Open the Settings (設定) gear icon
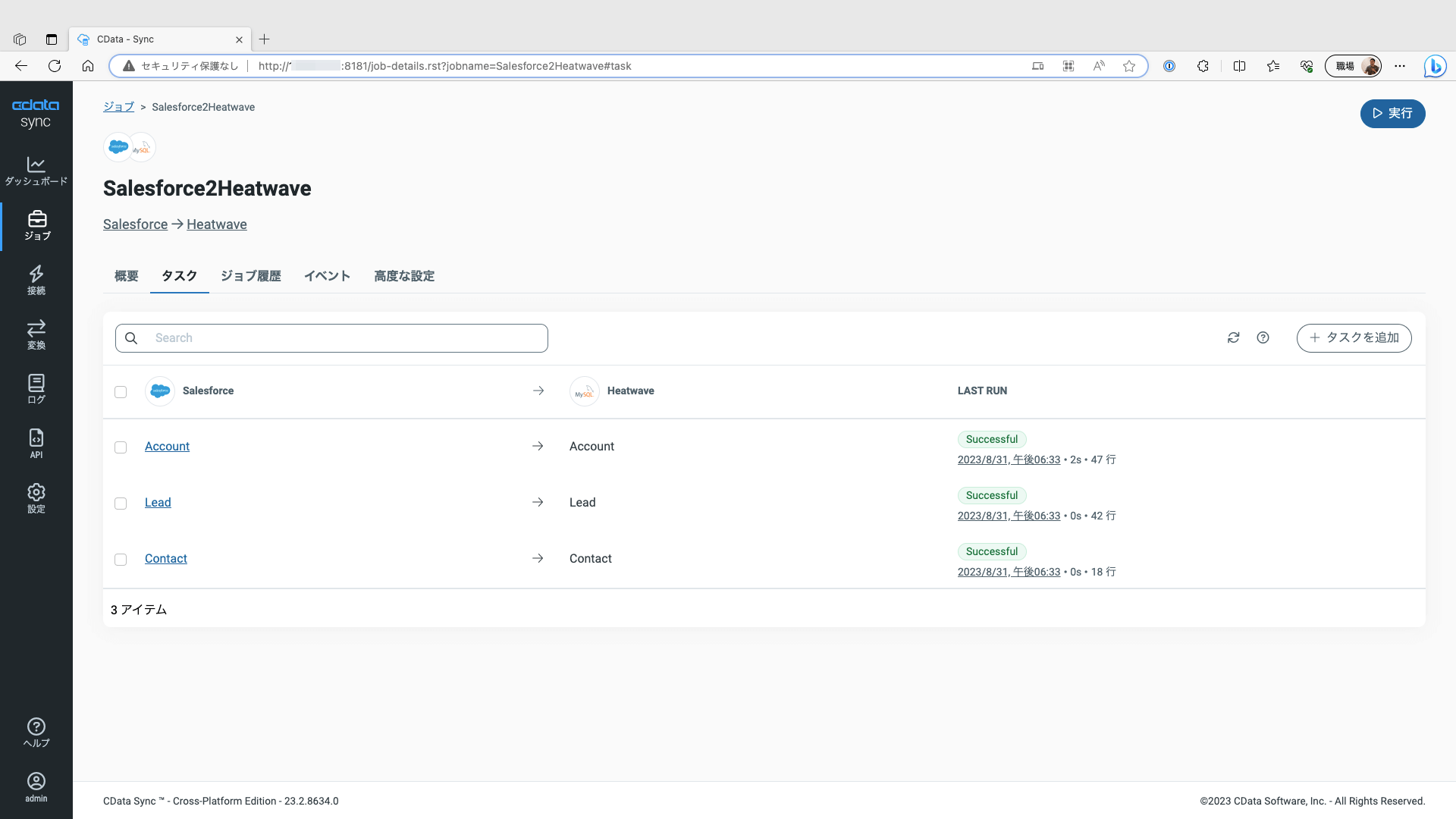 click(36, 498)
